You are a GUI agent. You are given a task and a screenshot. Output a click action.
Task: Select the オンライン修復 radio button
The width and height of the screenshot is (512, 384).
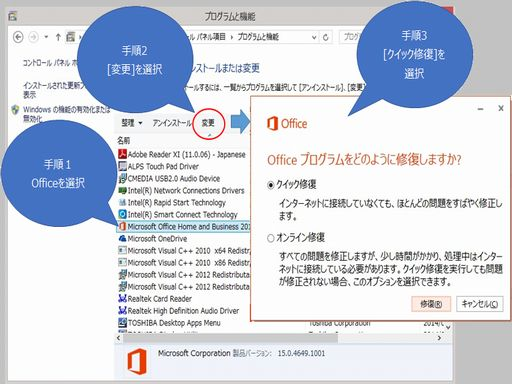click(271, 238)
